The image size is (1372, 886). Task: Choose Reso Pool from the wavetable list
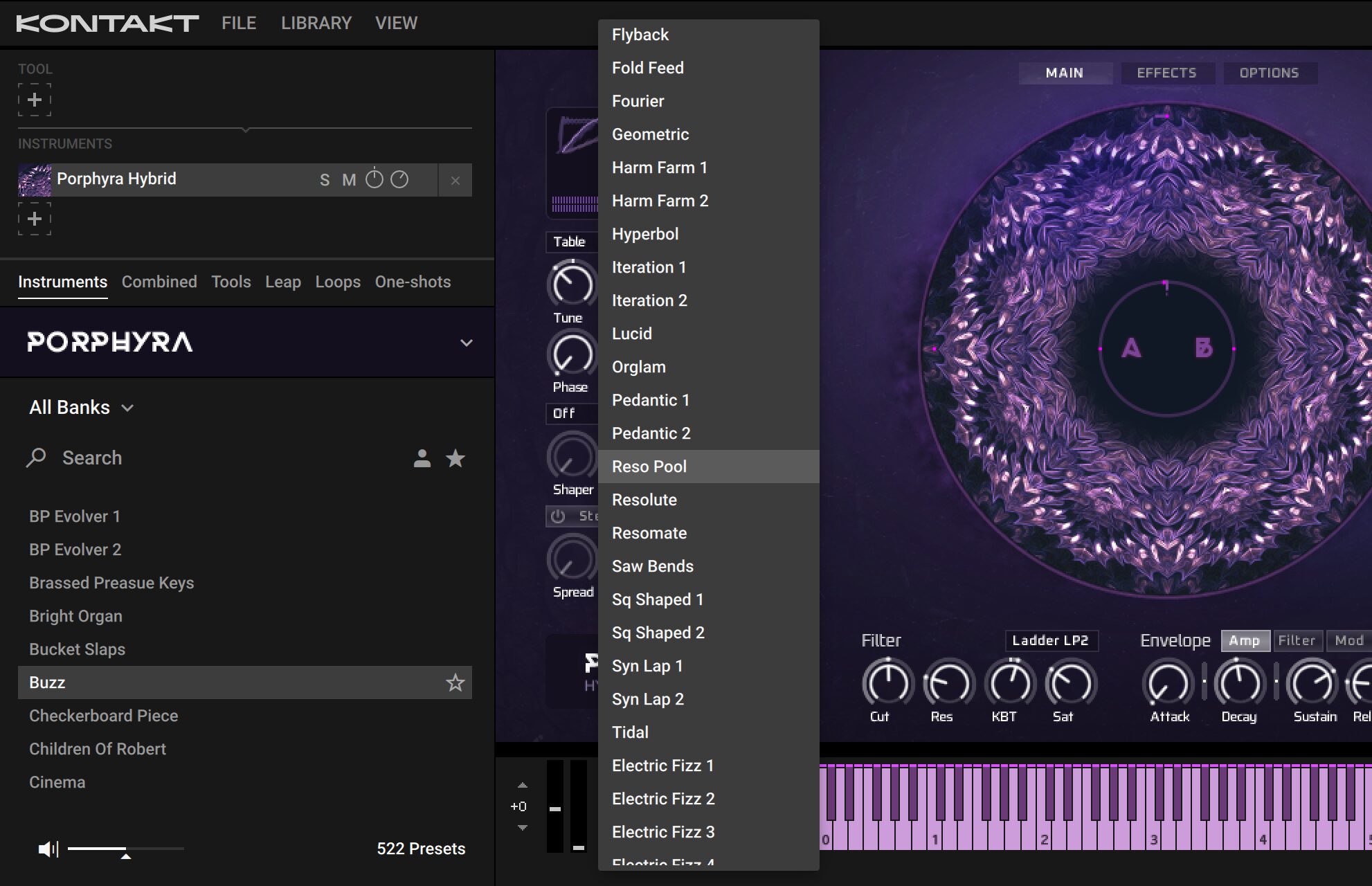(x=649, y=467)
